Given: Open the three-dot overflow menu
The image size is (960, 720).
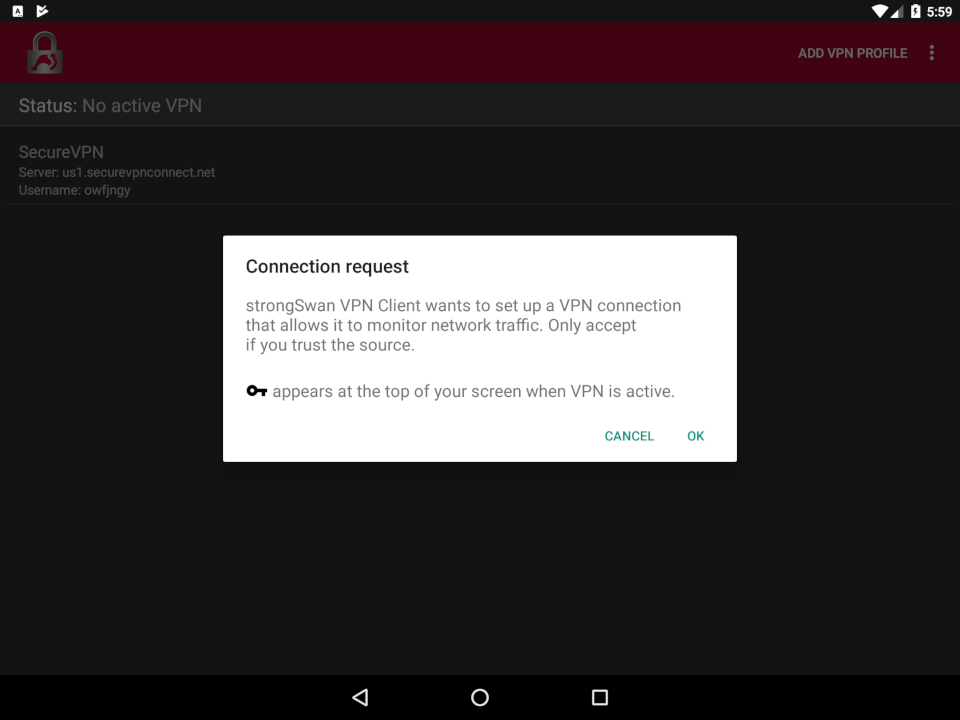Looking at the screenshot, I should tap(932, 53).
